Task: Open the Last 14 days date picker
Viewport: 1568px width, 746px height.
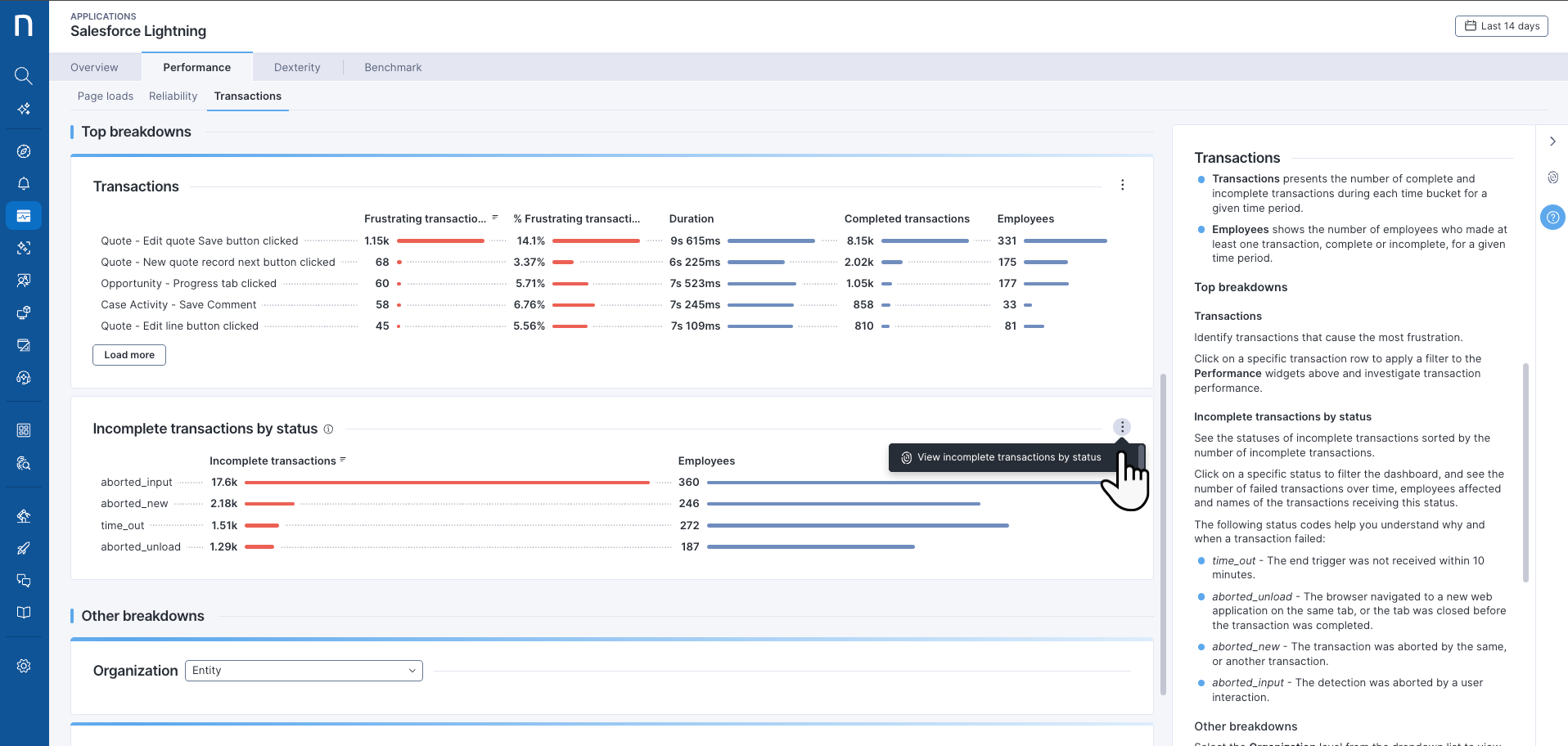Action: tap(1501, 26)
